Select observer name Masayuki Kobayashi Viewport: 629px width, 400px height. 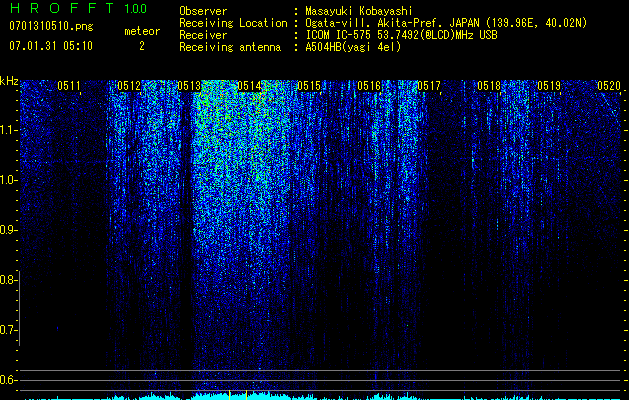click(359, 11)
